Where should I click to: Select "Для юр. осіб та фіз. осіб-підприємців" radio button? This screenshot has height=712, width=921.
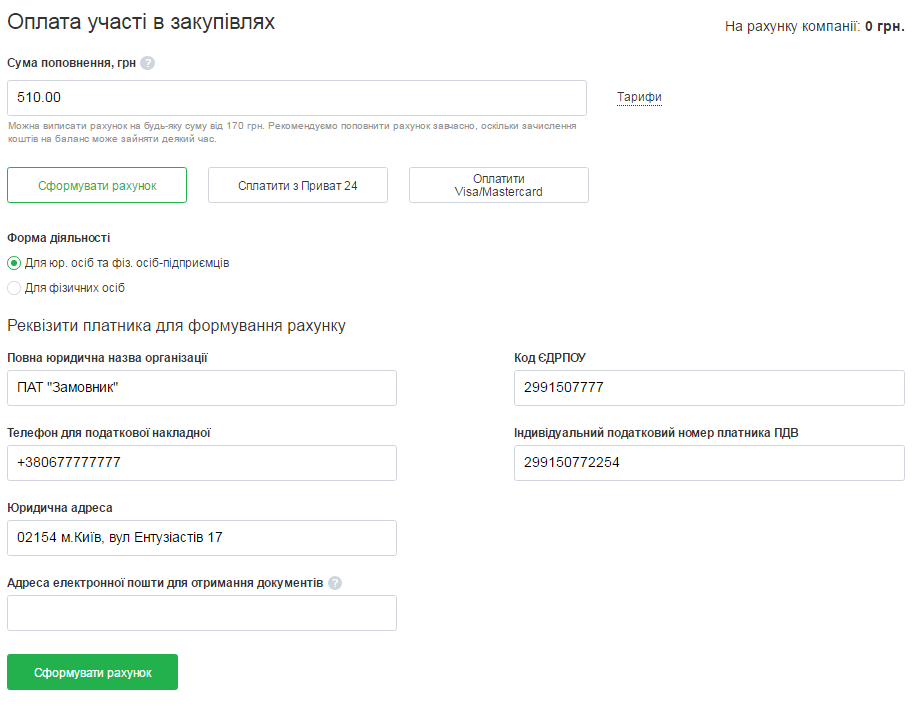[14, 263]
